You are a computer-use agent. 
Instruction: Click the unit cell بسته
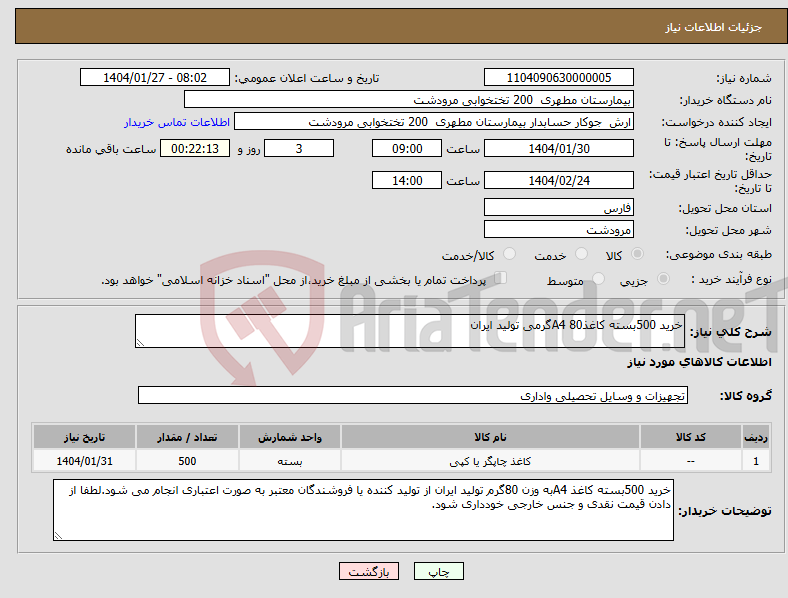click(290, 461)
